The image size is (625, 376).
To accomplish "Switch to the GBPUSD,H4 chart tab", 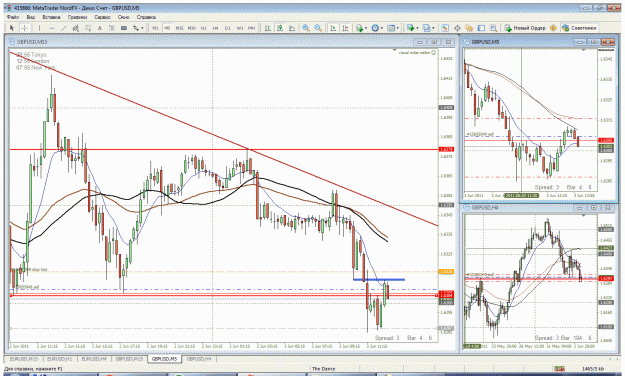I will click(199, 359).
